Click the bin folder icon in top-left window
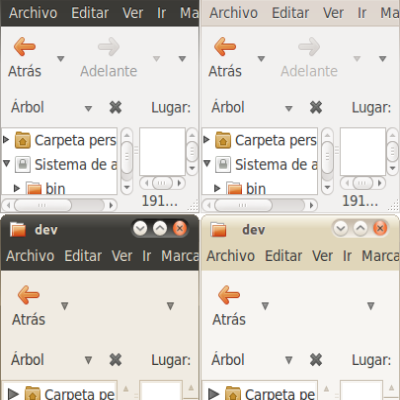 pyautogui.click(x=34, y=188)
